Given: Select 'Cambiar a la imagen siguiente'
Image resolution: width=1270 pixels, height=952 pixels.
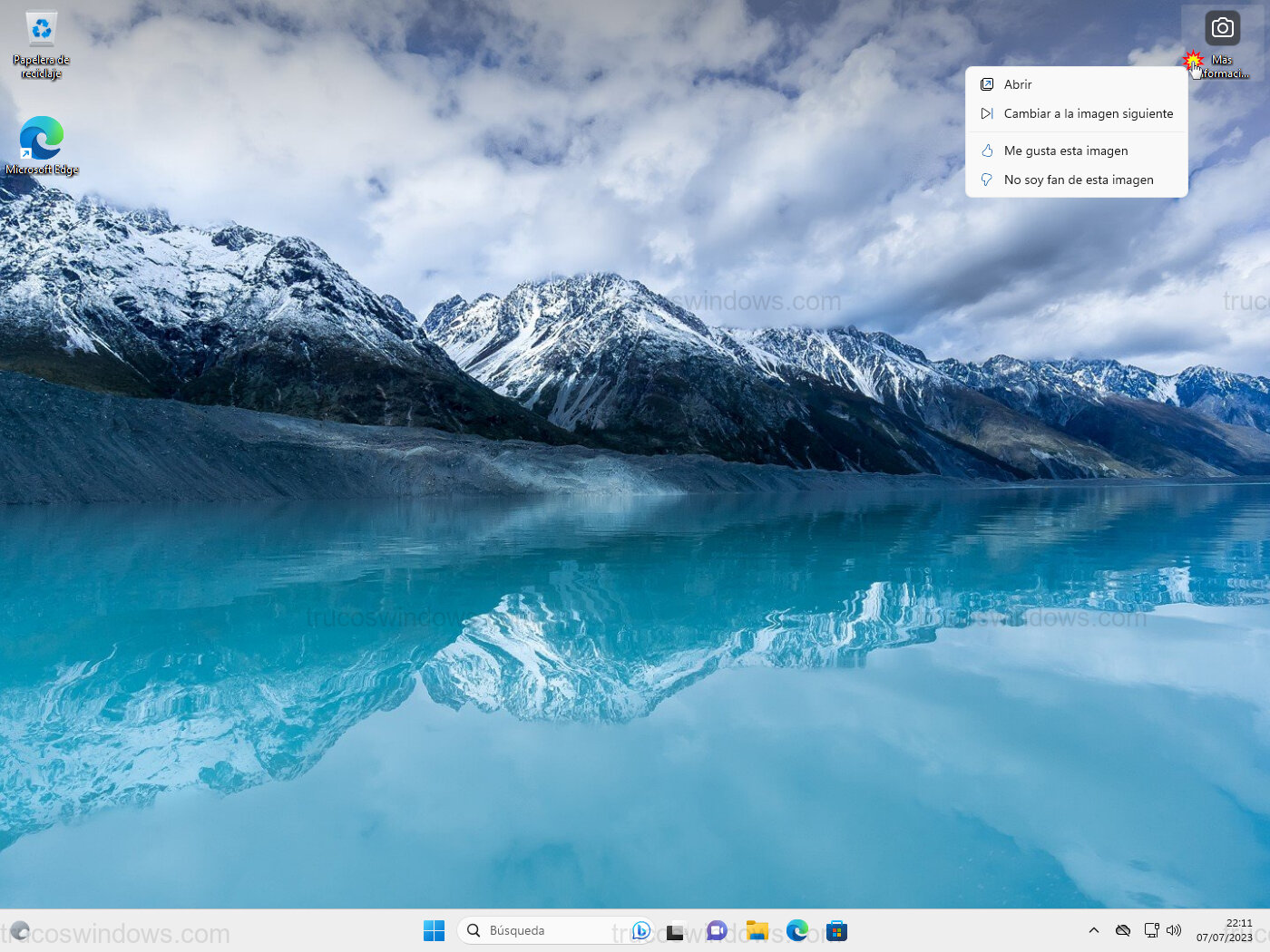Looking at the screenshot, I should (1088, 113).
